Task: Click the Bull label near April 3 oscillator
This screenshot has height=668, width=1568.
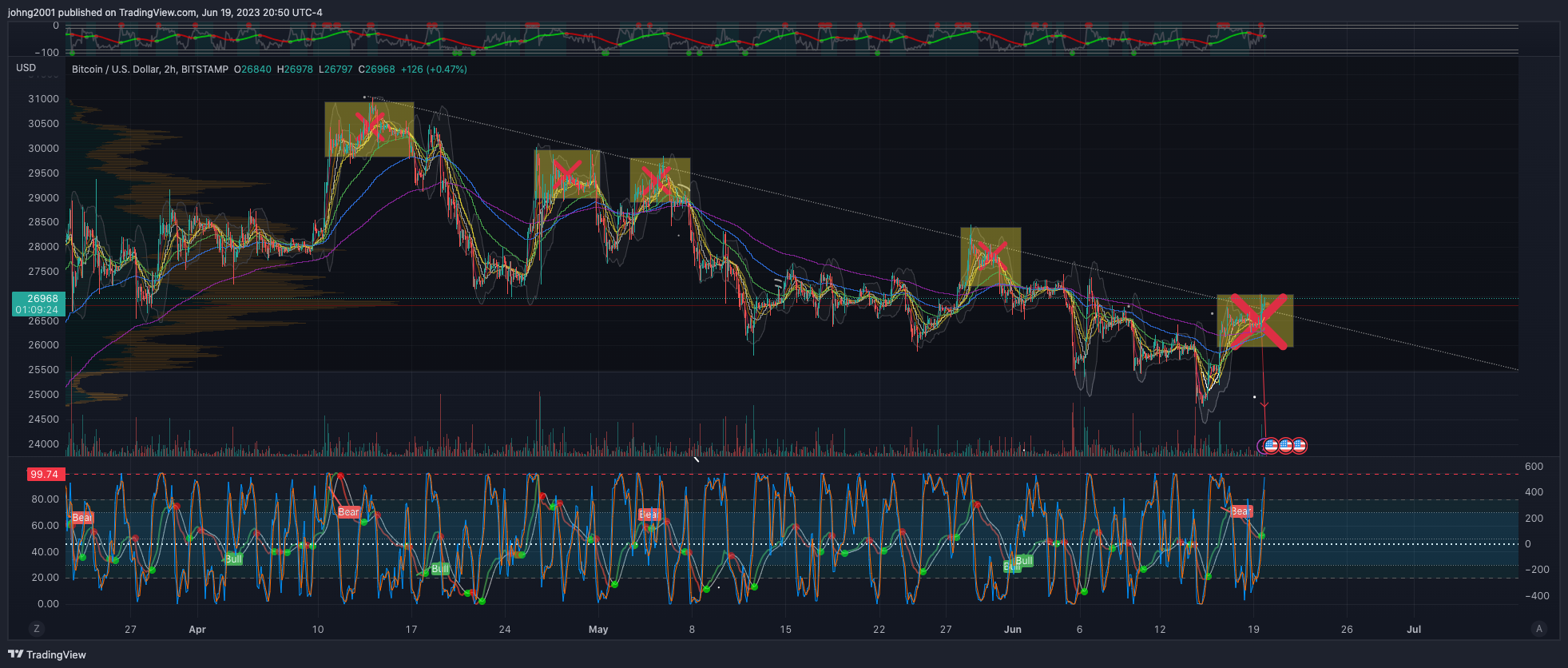Action: click(233, 559)
